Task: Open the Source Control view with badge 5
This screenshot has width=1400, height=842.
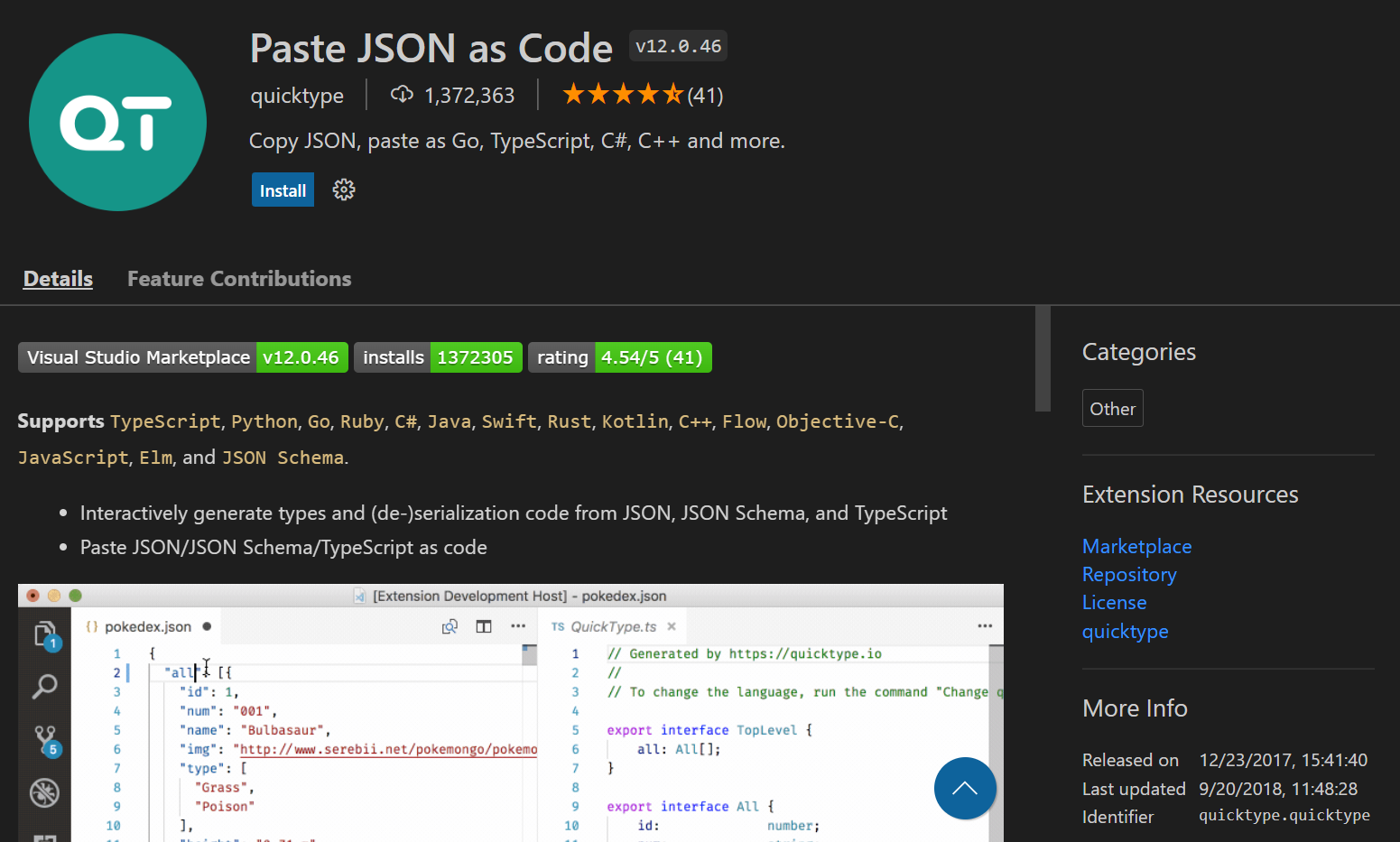Action: point(44,738)
